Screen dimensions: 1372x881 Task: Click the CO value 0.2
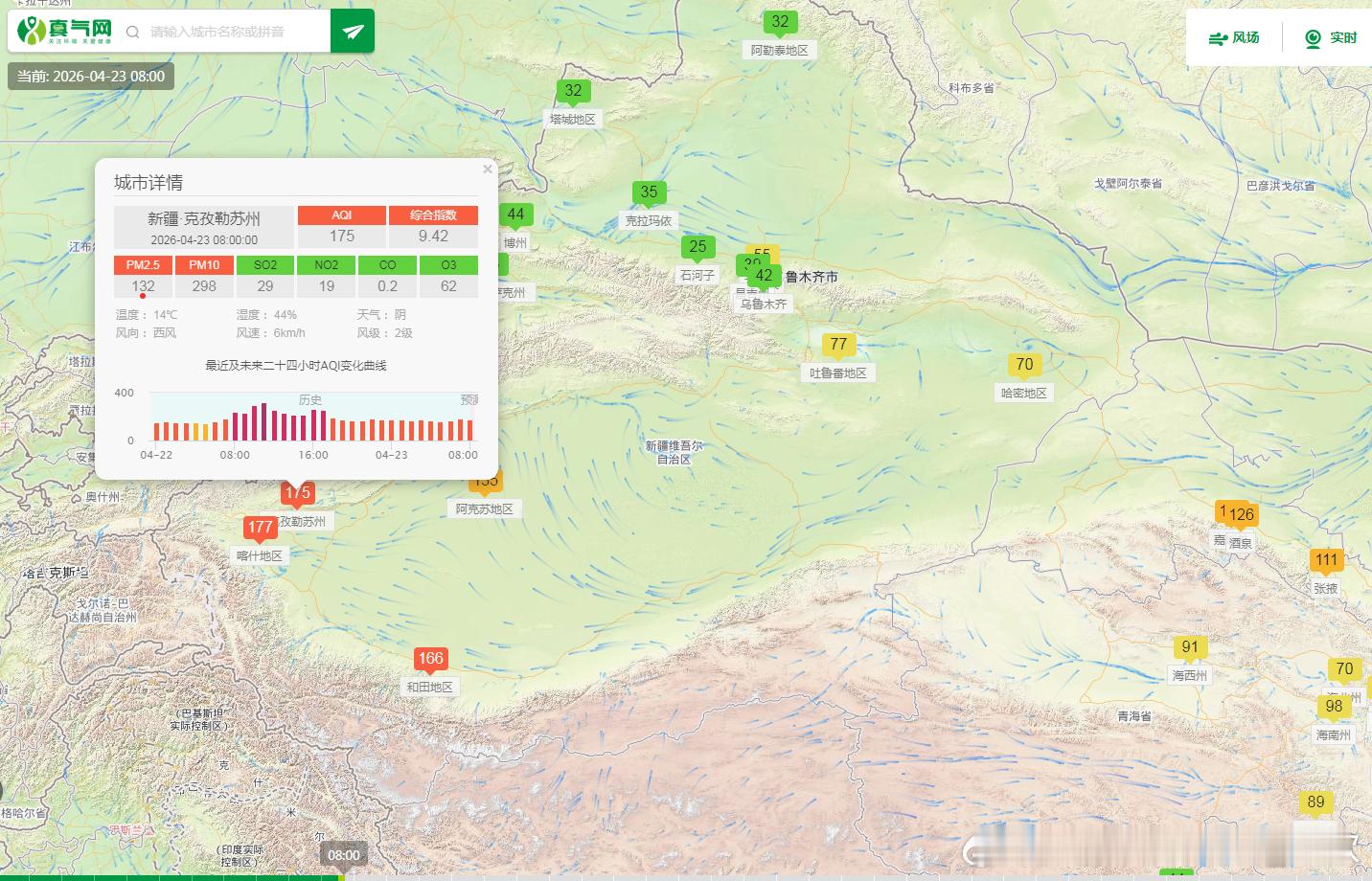tap(387, 286)
